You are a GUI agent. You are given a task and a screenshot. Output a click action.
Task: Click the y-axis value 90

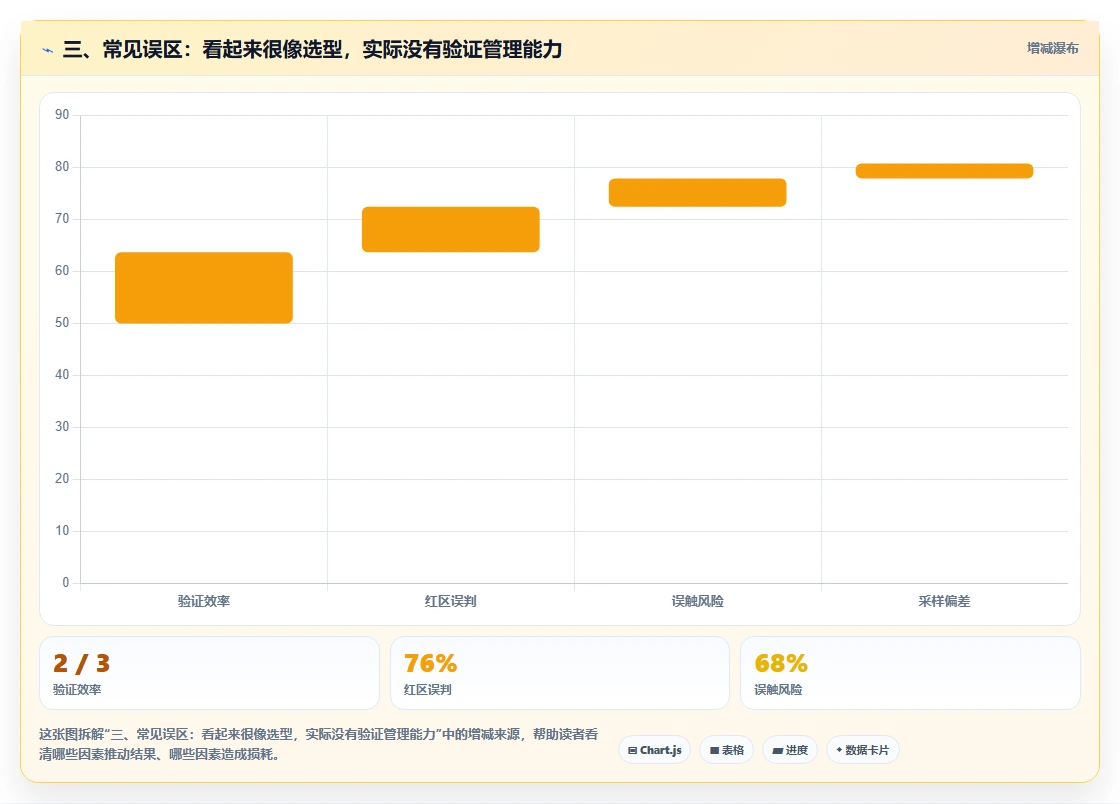pyautogui.click(x=62, y=114)
